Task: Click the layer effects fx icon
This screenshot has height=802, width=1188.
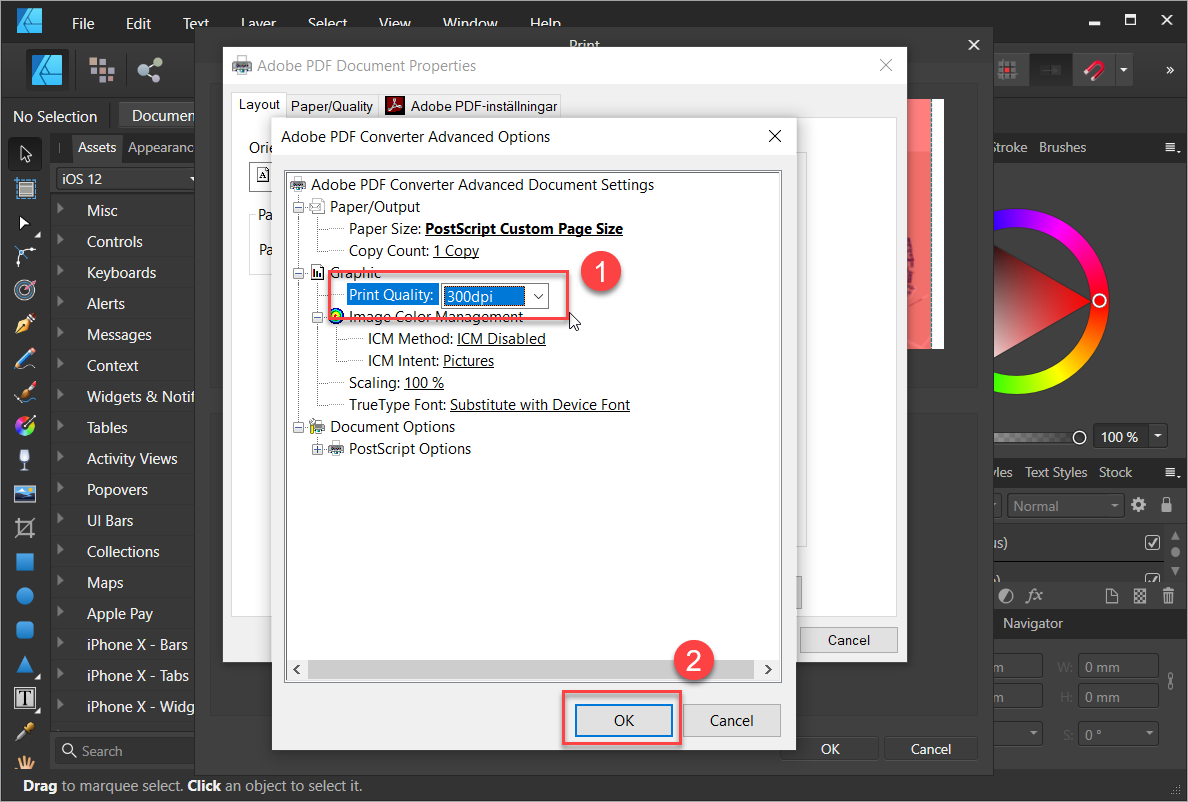Action: [1034, 596]
